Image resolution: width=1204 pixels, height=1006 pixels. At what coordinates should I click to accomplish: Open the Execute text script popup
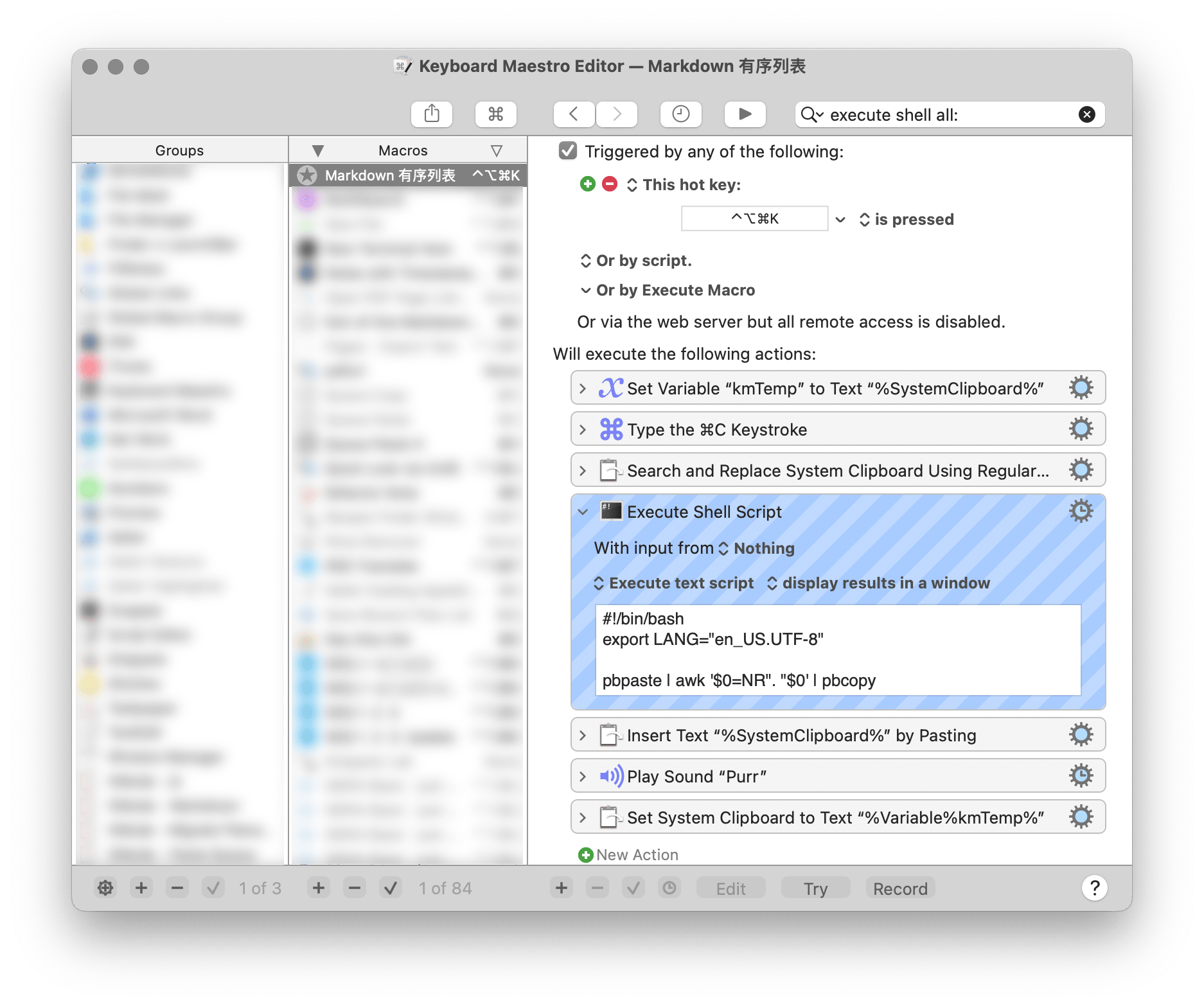tap(674, 583)
